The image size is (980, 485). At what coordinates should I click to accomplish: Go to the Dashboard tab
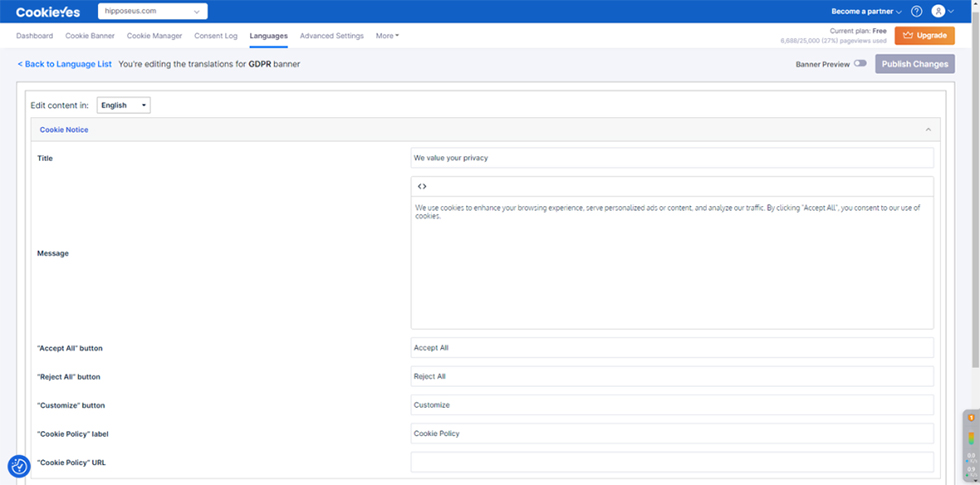(34, 36)
